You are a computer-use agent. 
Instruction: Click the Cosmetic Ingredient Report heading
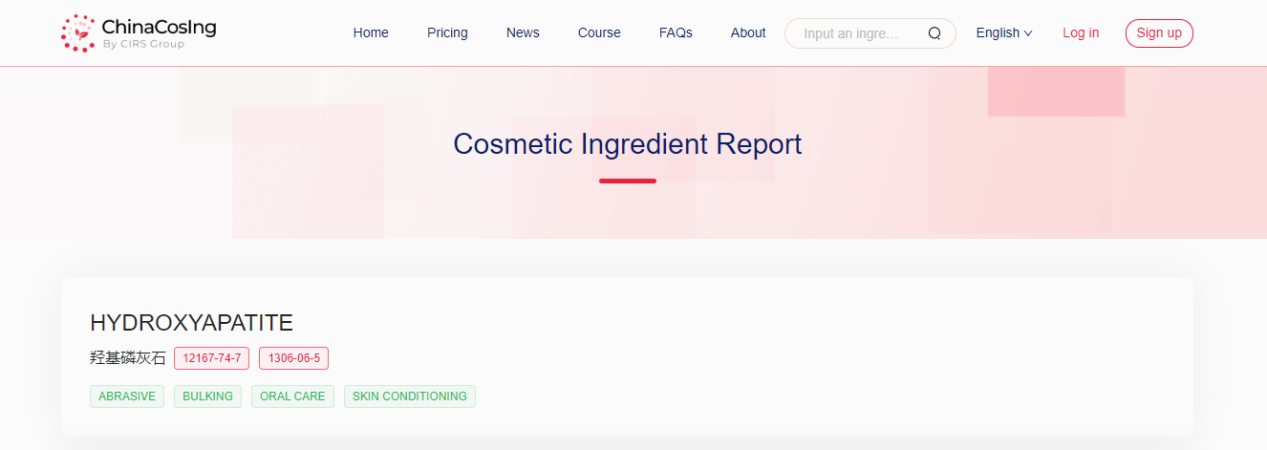click(627, 144)
